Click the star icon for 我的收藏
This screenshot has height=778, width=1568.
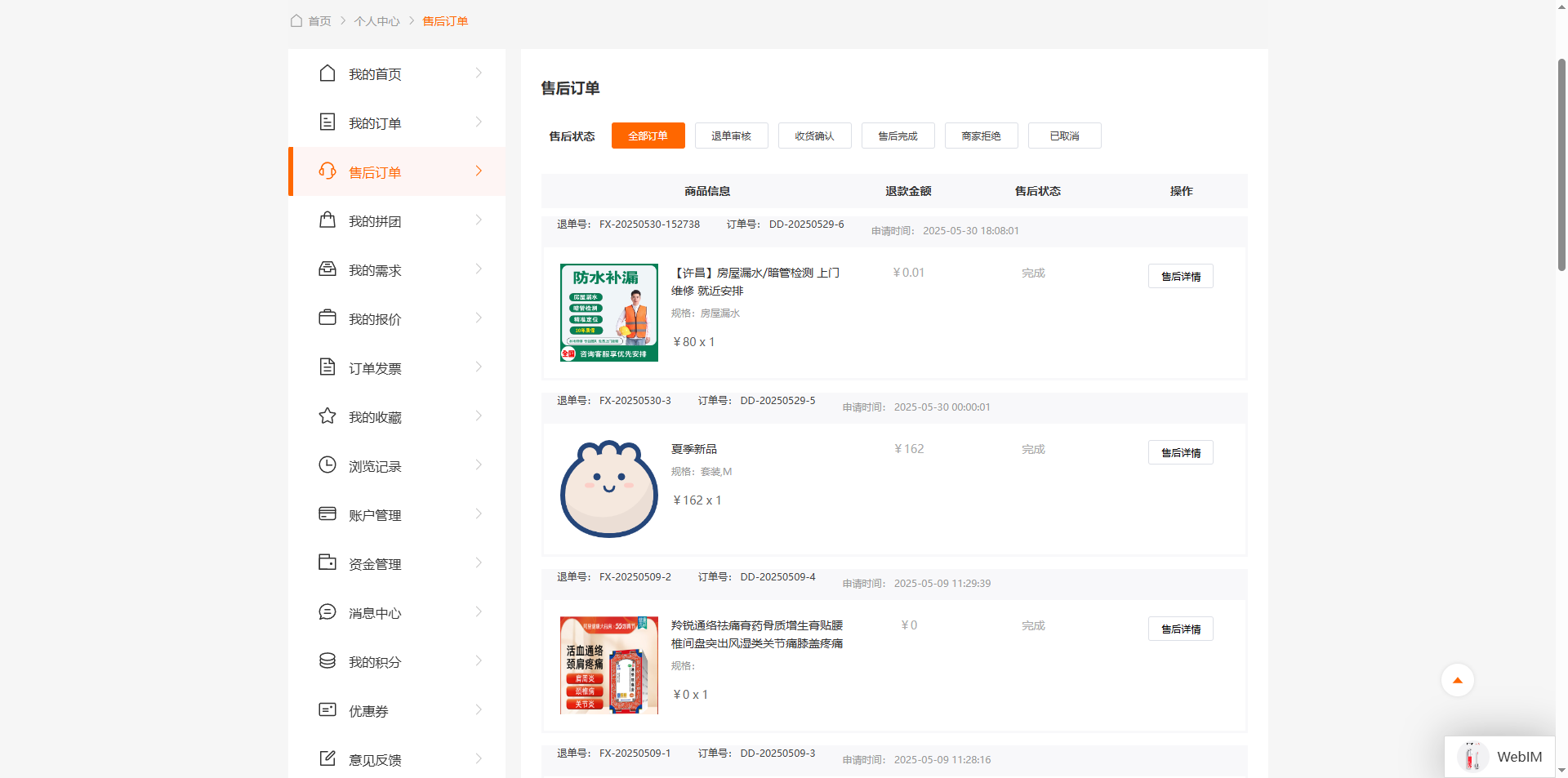tap(327, 416)
